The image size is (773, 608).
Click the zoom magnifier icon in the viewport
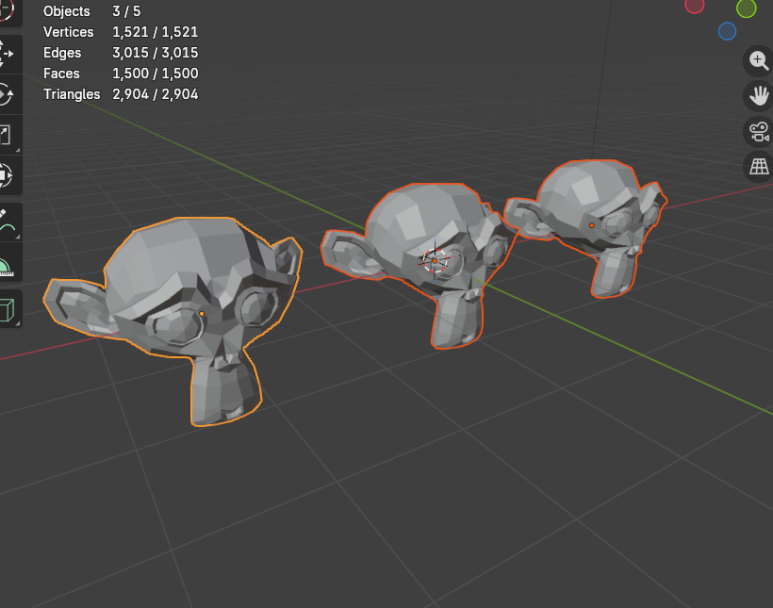tap(759, 61)
